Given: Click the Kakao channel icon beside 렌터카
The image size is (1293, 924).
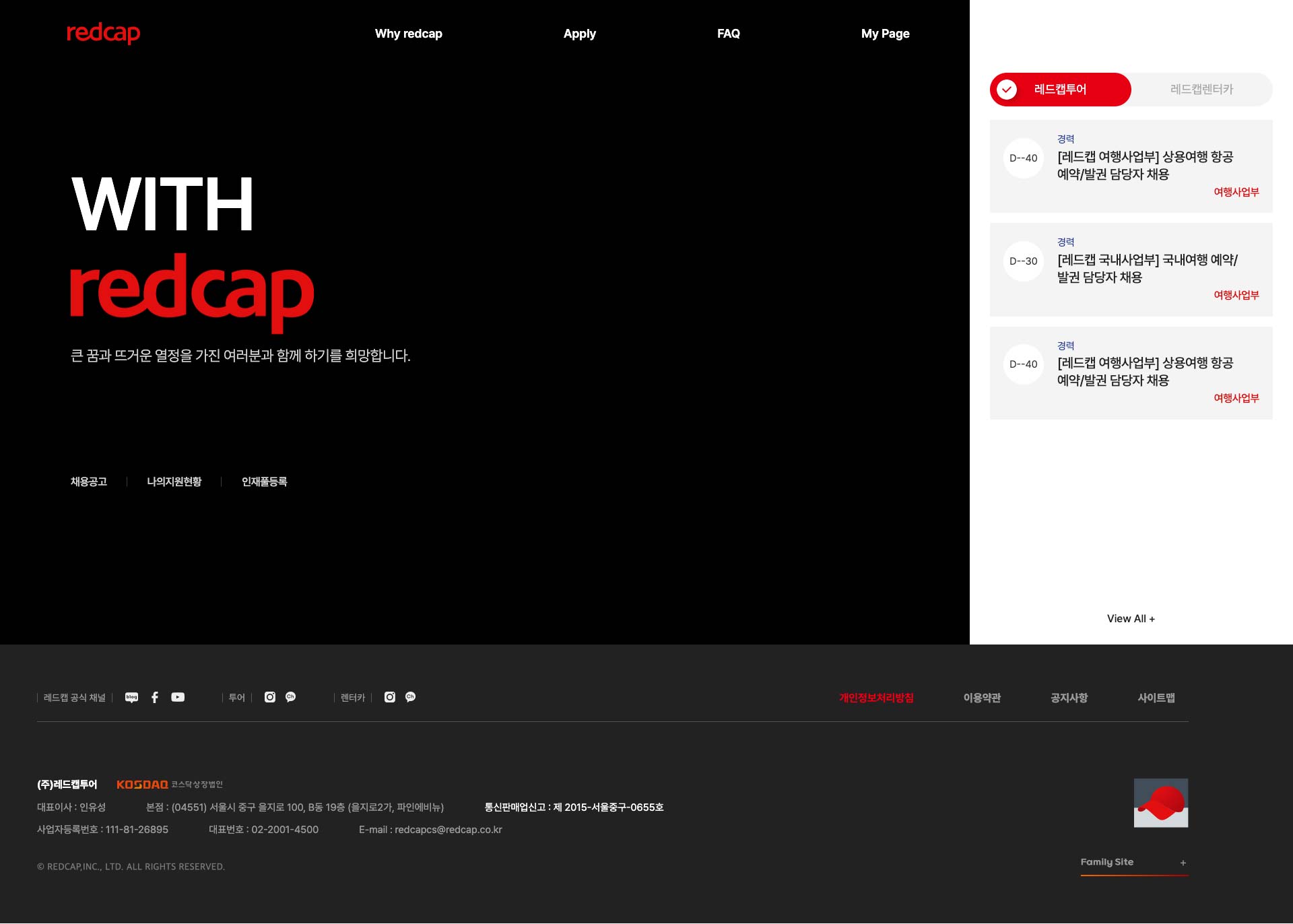Looking at the screenshot, I should click(x=410, y=697).
